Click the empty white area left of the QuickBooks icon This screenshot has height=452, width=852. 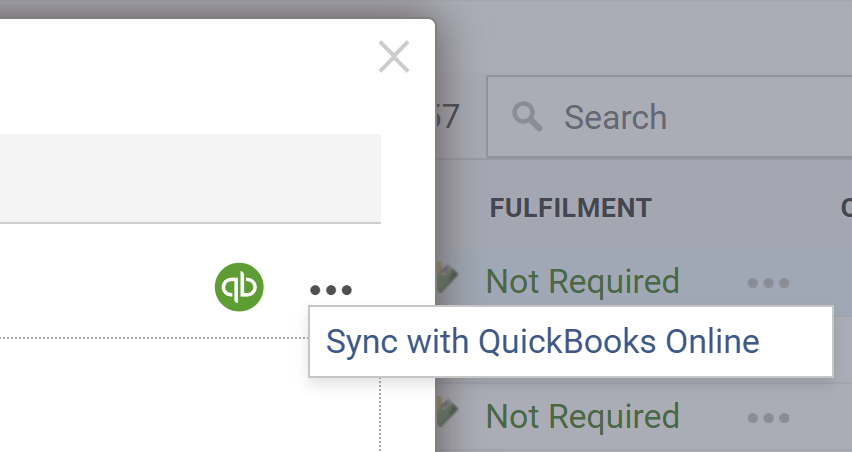point(100,287)
